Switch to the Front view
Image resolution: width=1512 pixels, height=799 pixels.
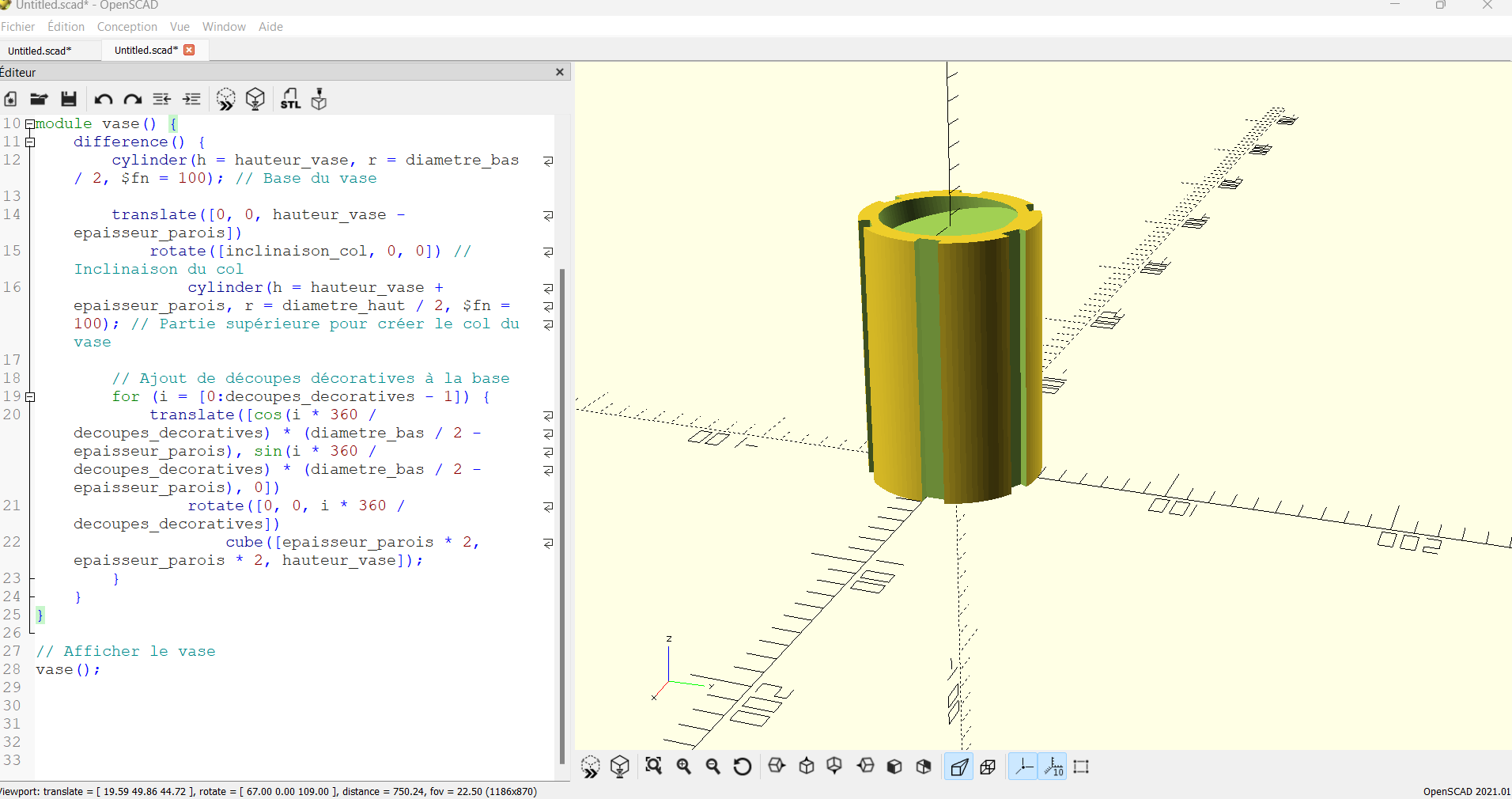894,766
